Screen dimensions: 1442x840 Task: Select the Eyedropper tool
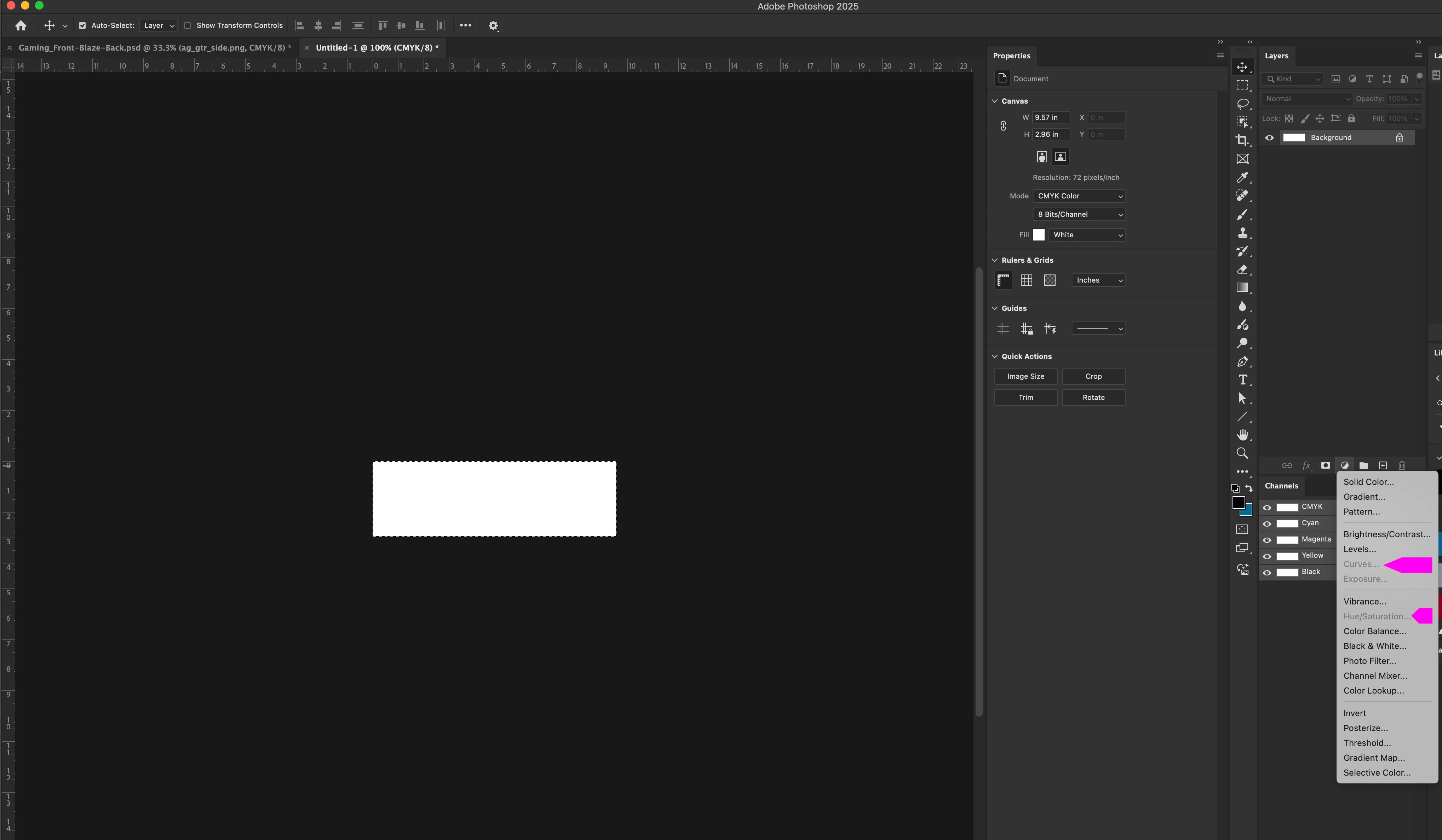click(x=1242, y=177)
